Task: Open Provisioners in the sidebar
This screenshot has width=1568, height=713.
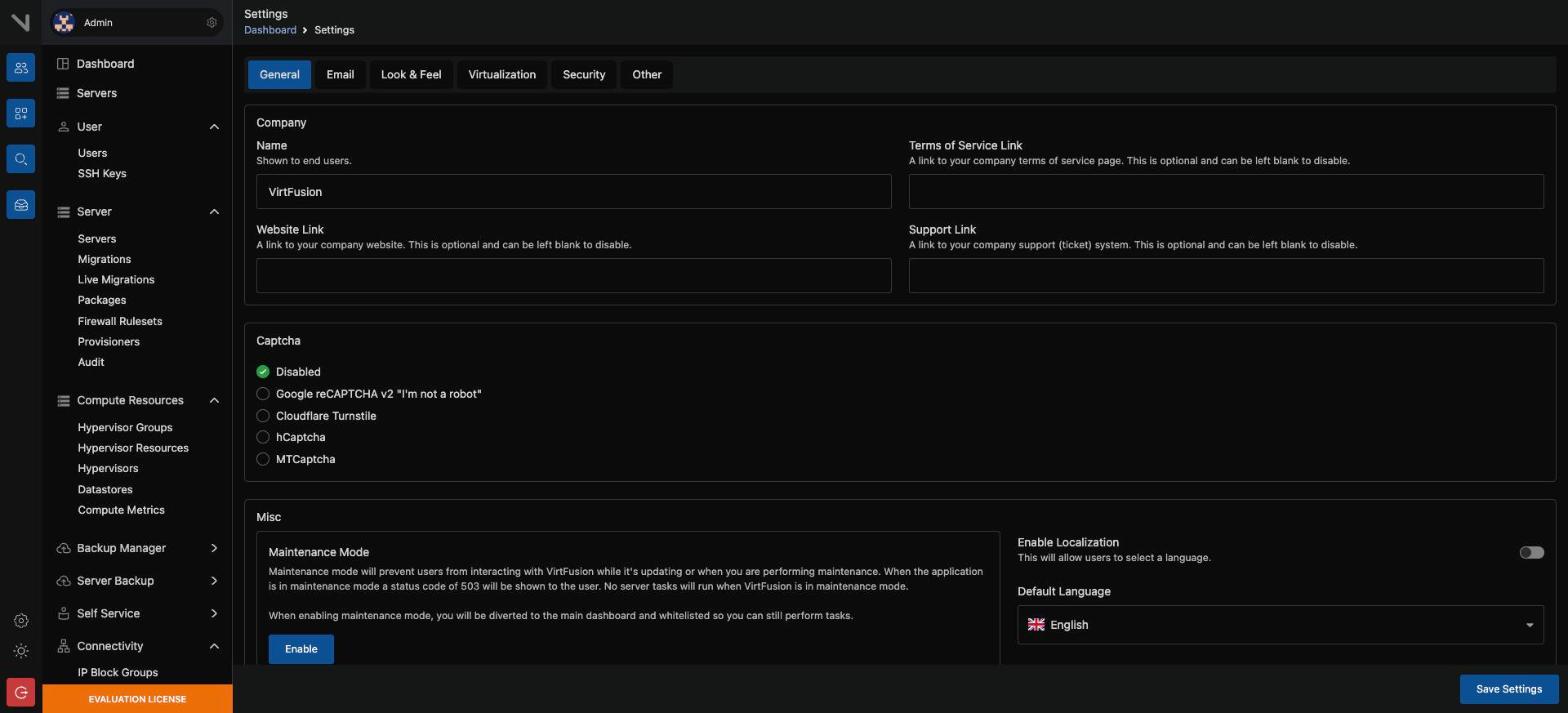Action: 109,342
